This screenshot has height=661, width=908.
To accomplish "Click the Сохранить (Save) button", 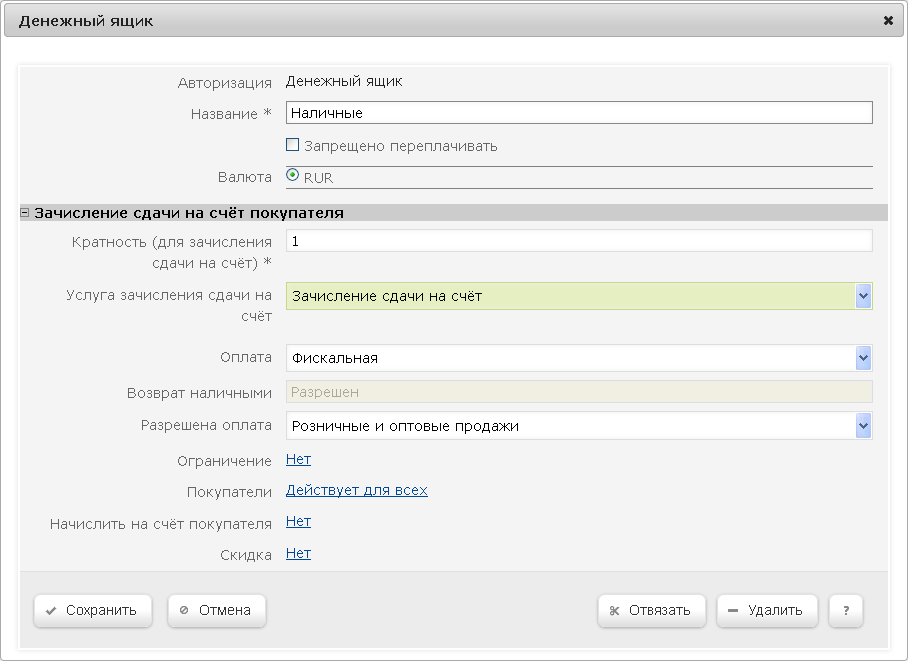I will pos(92,610).
